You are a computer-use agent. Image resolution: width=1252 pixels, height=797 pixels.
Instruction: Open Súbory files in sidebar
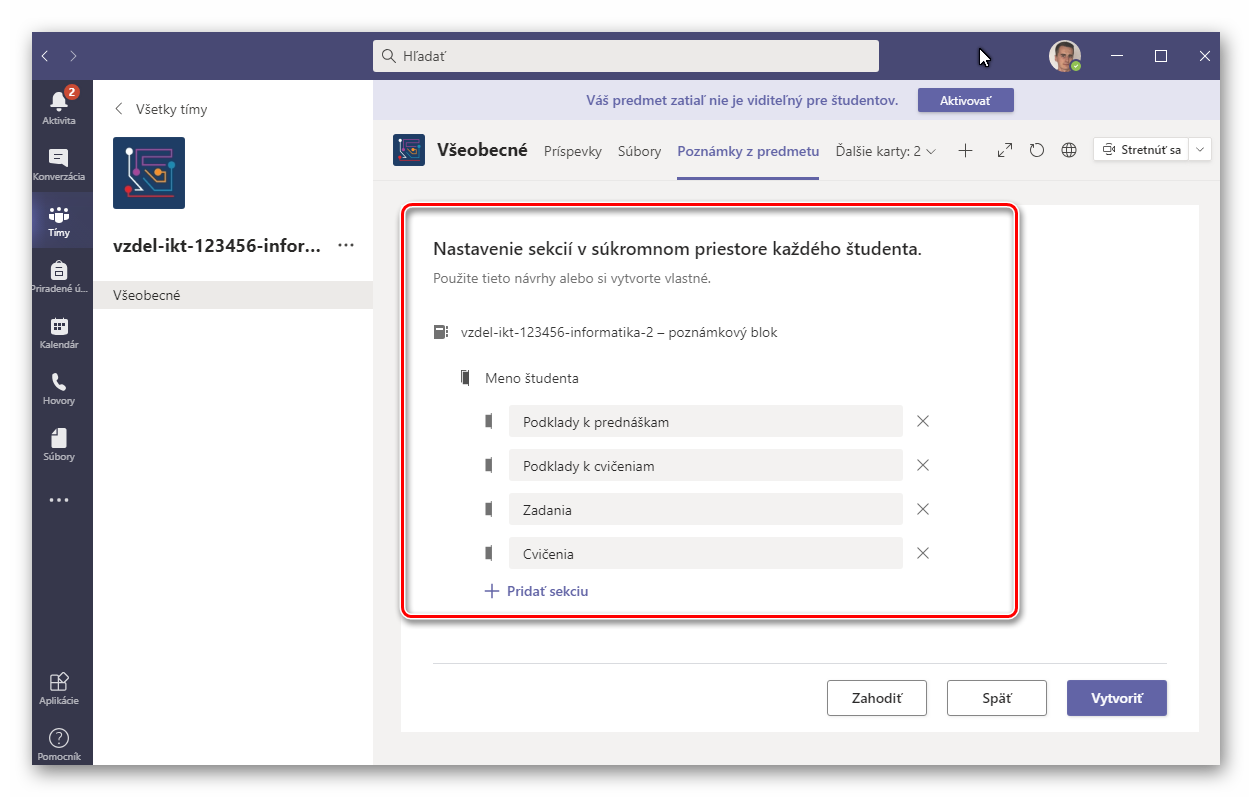click(x=59, y=444)
